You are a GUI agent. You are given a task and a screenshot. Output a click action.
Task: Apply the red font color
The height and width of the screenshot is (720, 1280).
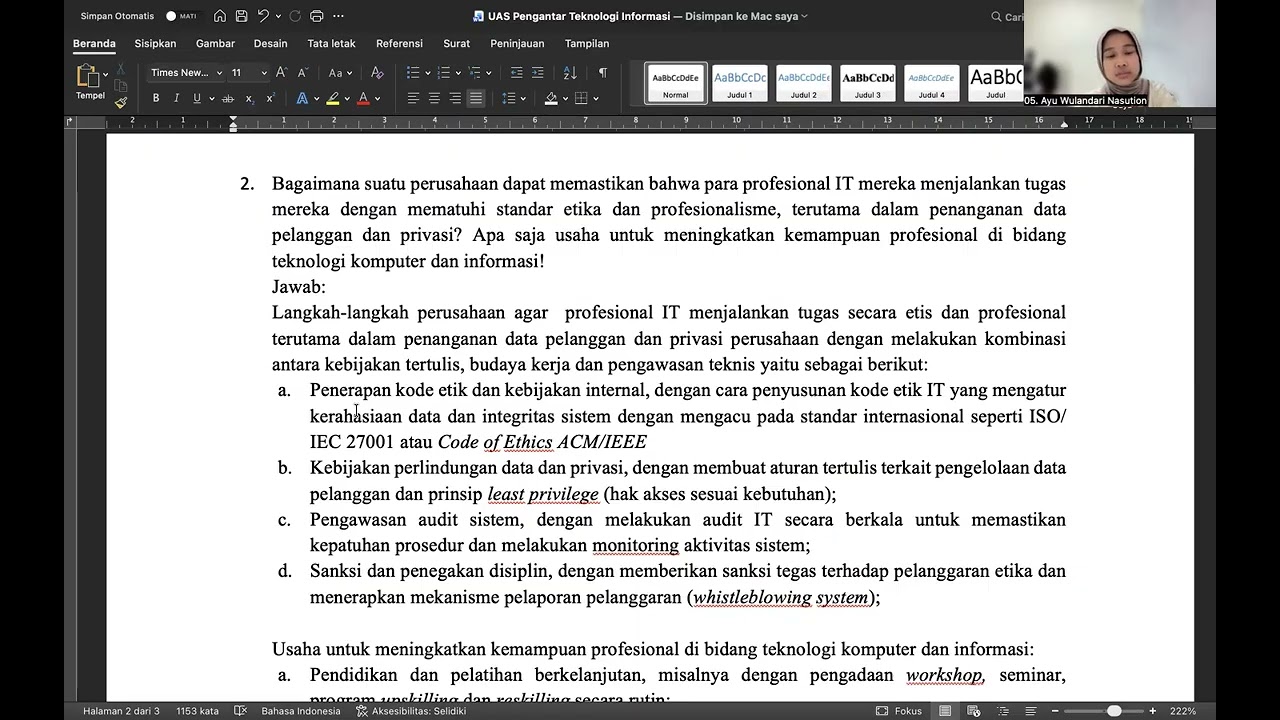click(x=363, y=98)
